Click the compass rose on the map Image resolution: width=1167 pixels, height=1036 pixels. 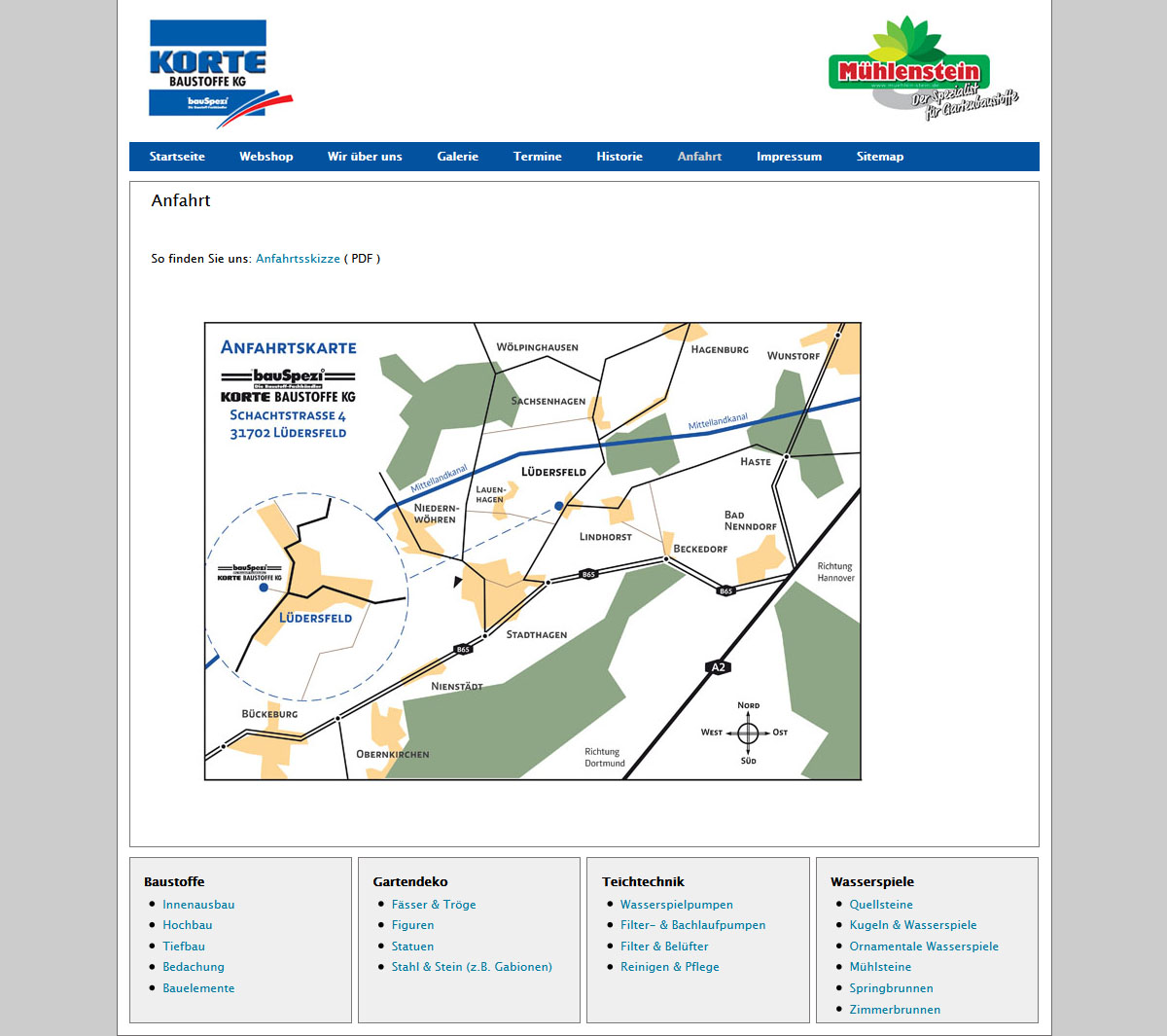point(747,732)
